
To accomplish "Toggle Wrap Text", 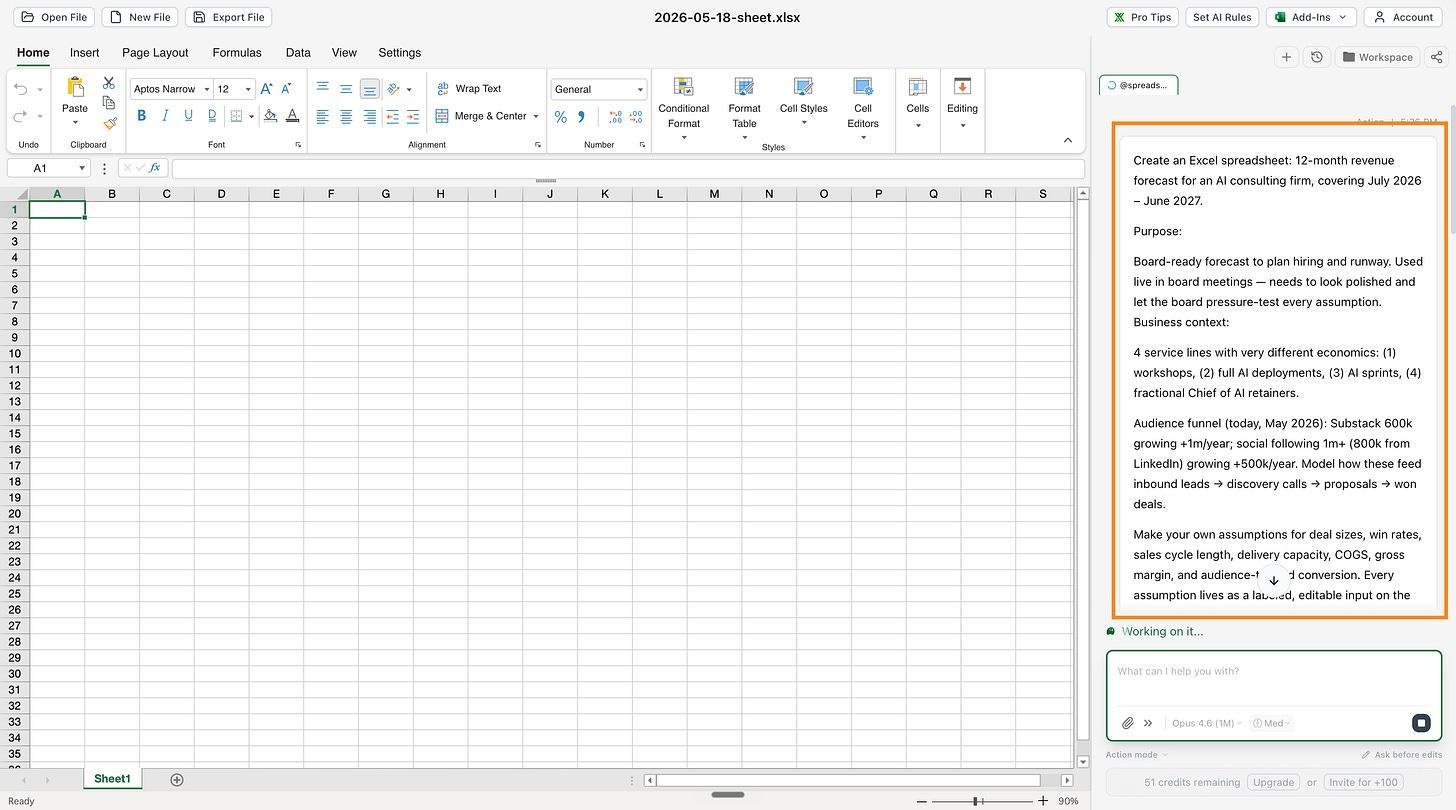I will tap(469, 89).
